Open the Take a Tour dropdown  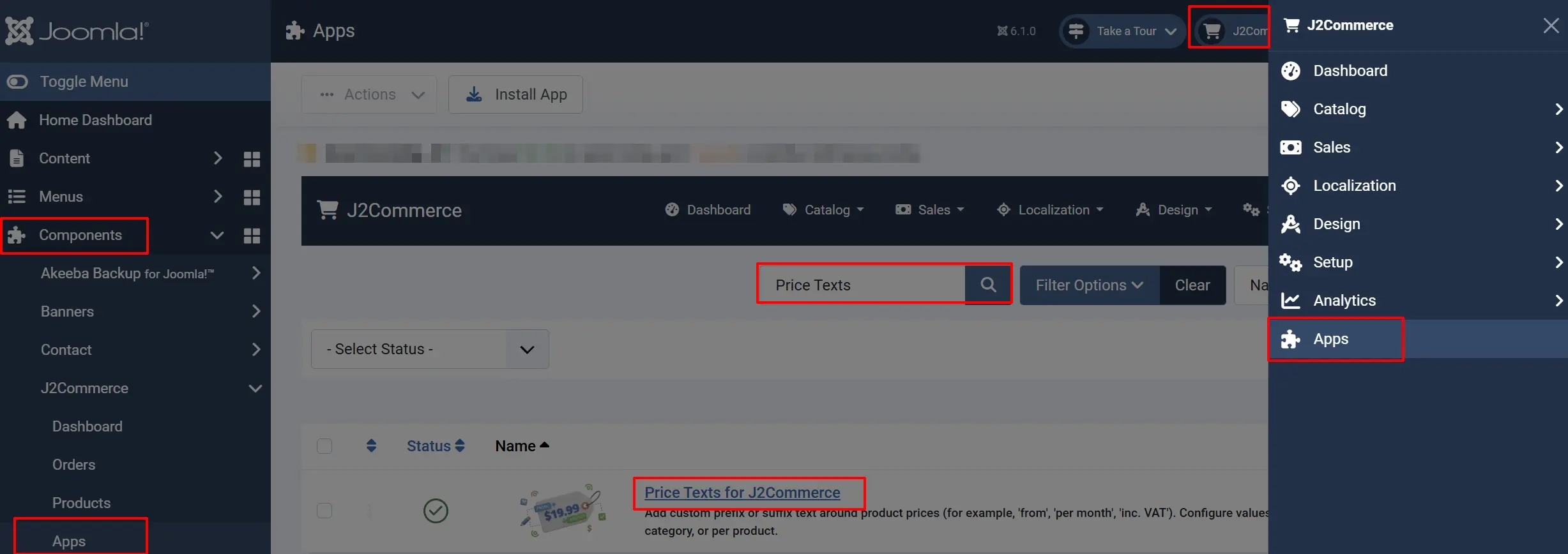(1123, 31)
